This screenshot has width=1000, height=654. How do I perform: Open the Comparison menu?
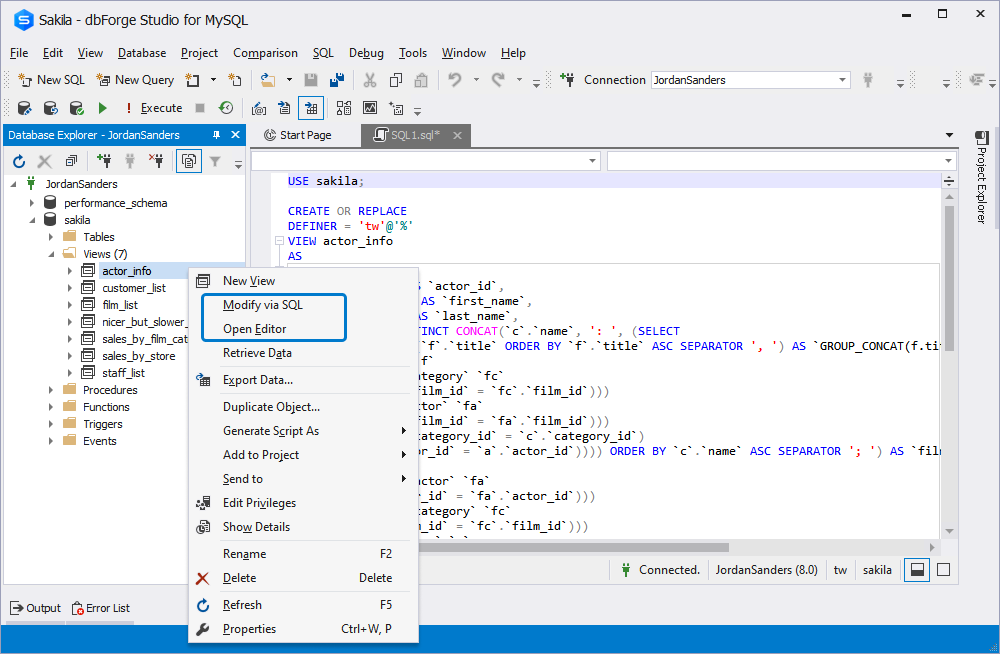pos(265,53)
